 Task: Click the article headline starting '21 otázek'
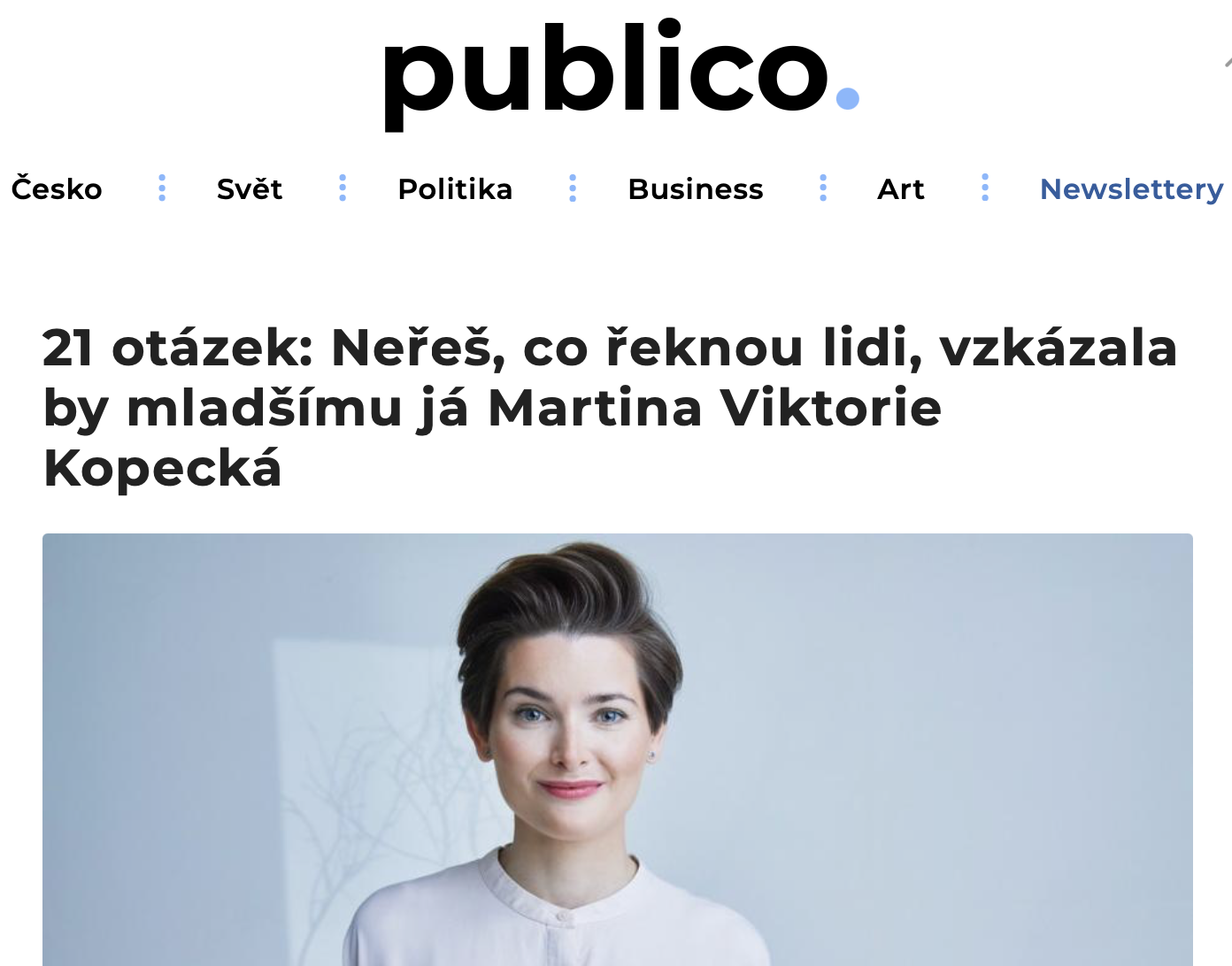click(x=610, y=408)
